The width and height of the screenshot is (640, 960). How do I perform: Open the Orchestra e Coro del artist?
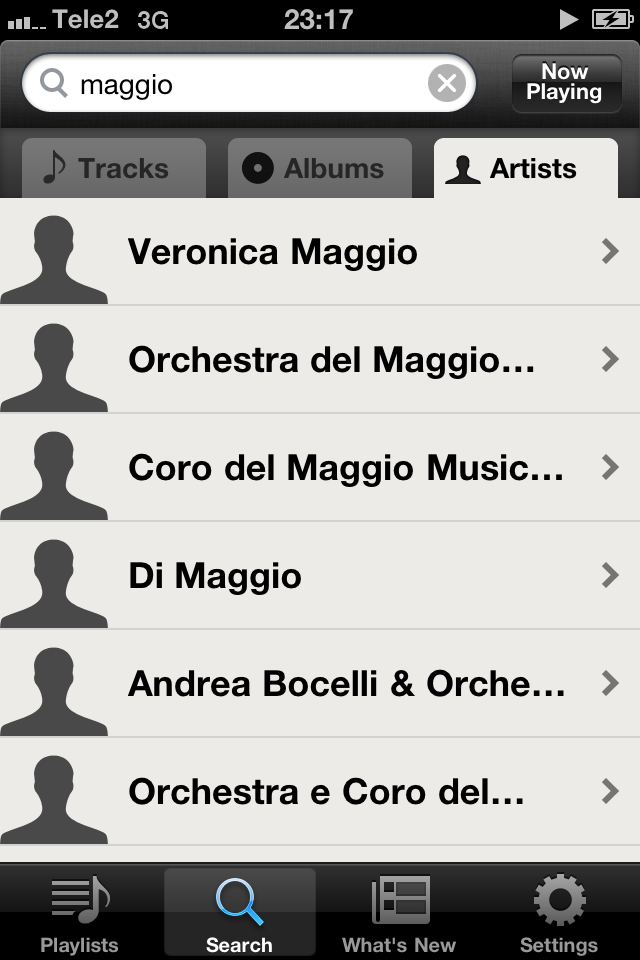326,792
